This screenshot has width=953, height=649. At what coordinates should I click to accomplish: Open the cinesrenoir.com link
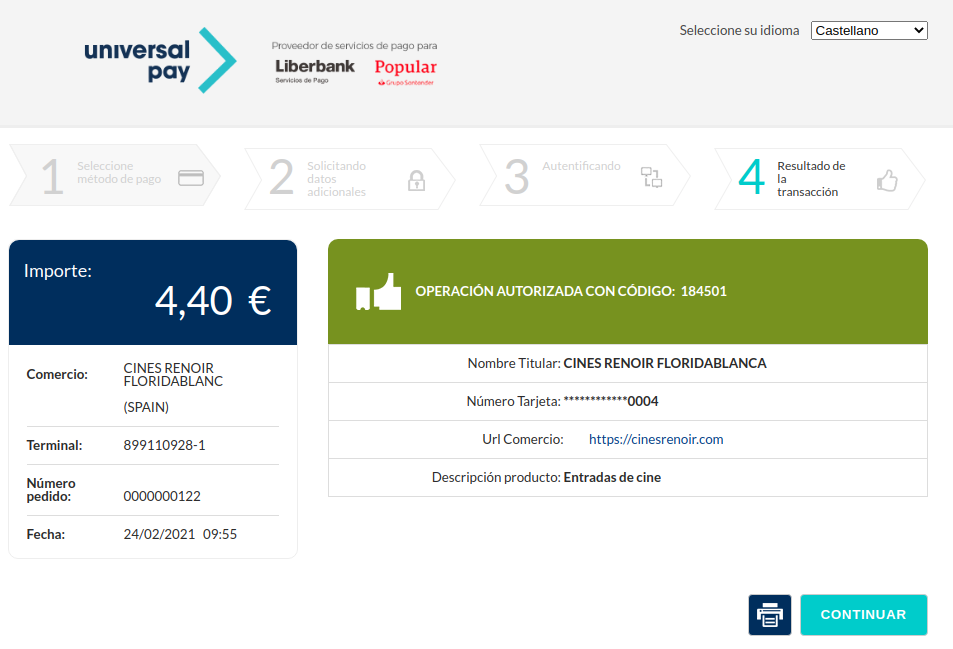656,439
